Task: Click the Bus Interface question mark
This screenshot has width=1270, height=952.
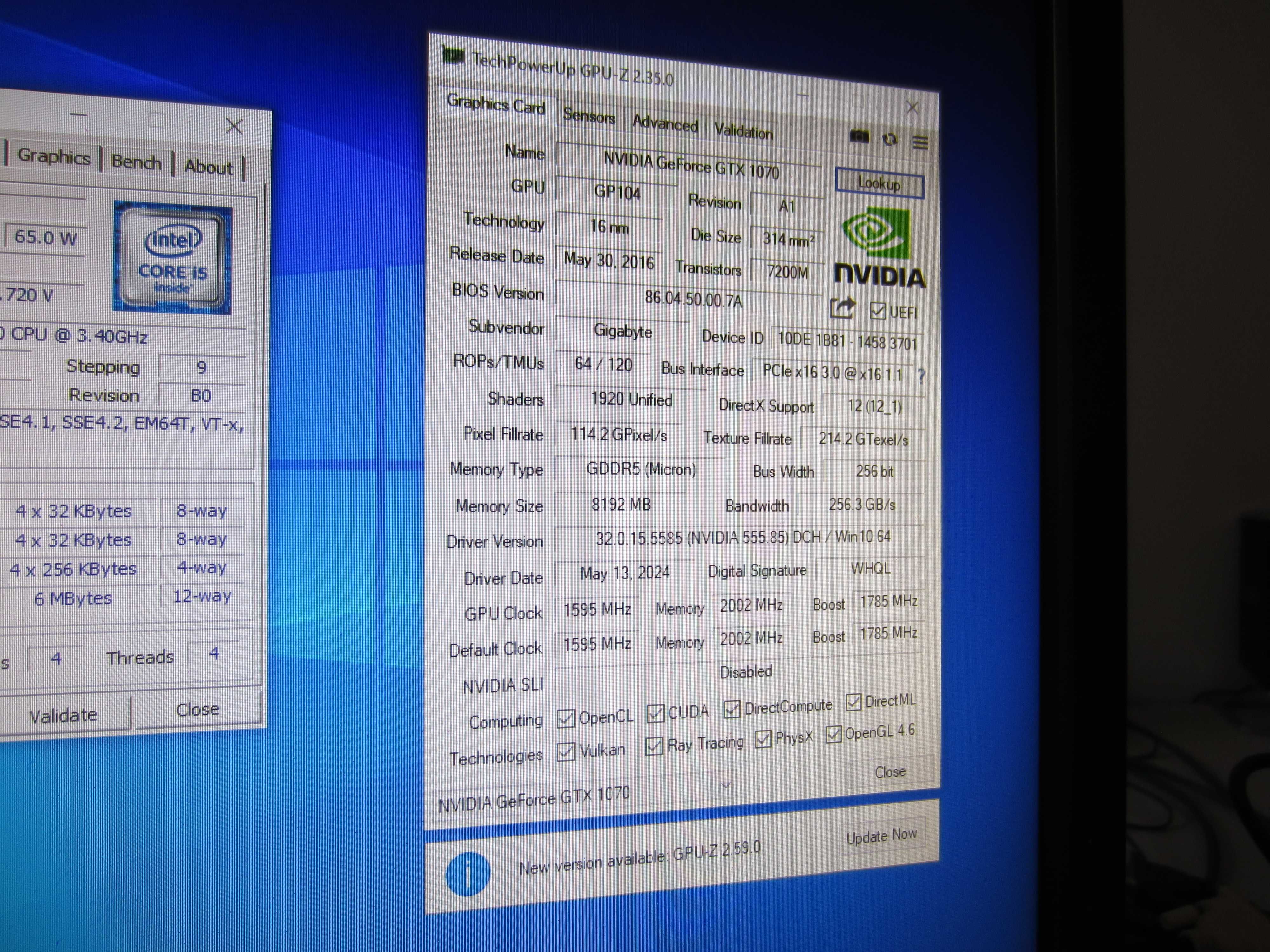Action: (921, 376)
